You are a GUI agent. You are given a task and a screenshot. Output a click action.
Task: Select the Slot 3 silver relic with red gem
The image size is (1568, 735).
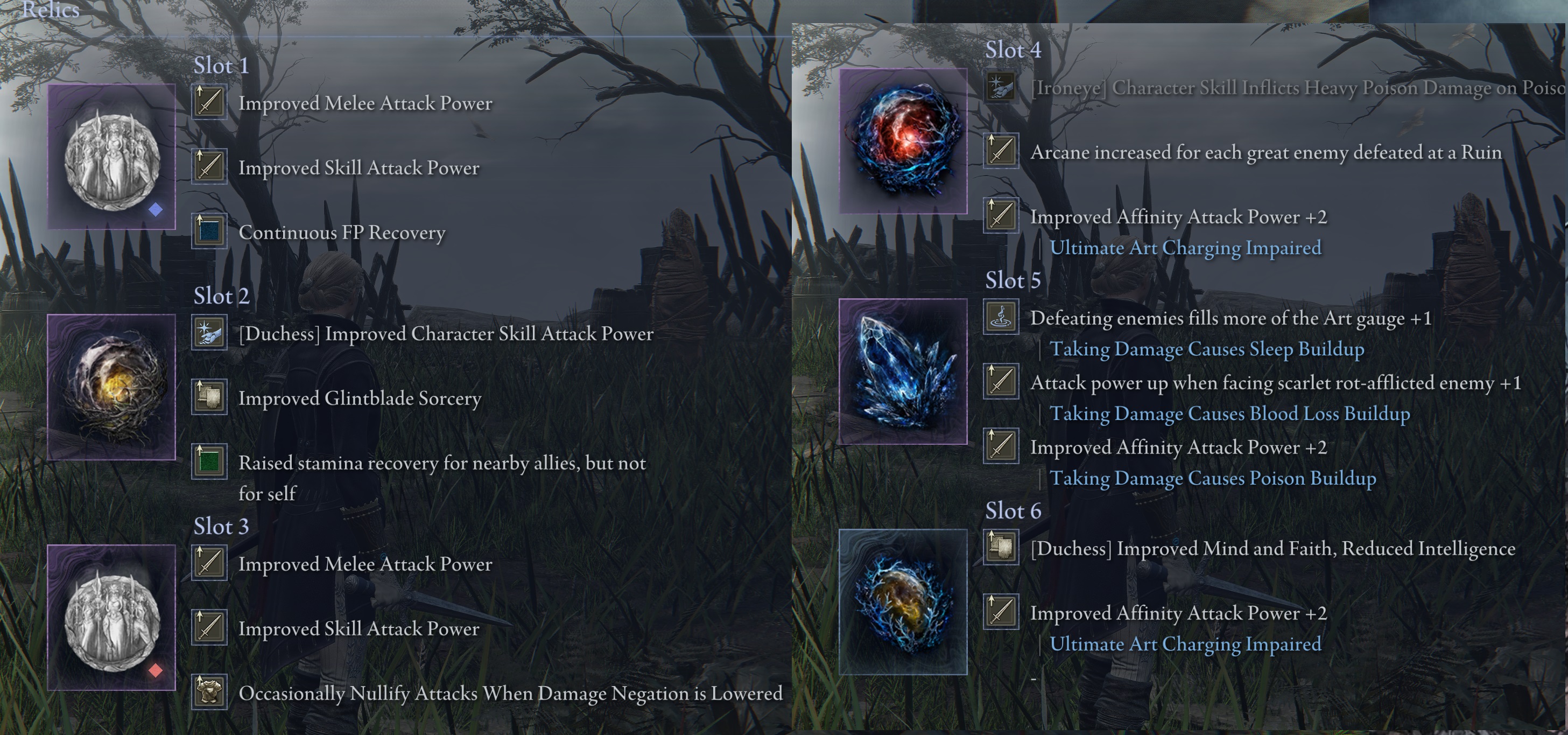pos(111,618)
